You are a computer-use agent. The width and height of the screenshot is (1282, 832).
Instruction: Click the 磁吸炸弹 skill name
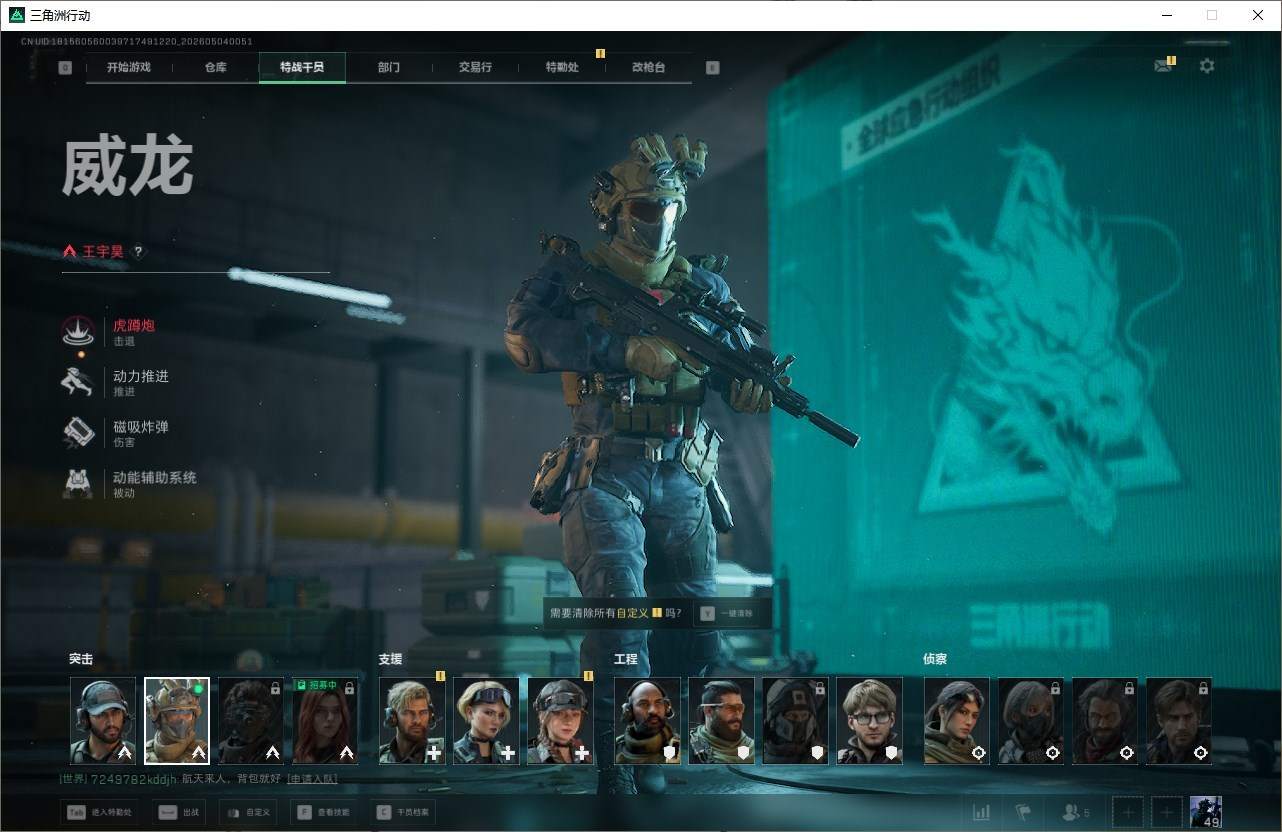pos(141,427)
